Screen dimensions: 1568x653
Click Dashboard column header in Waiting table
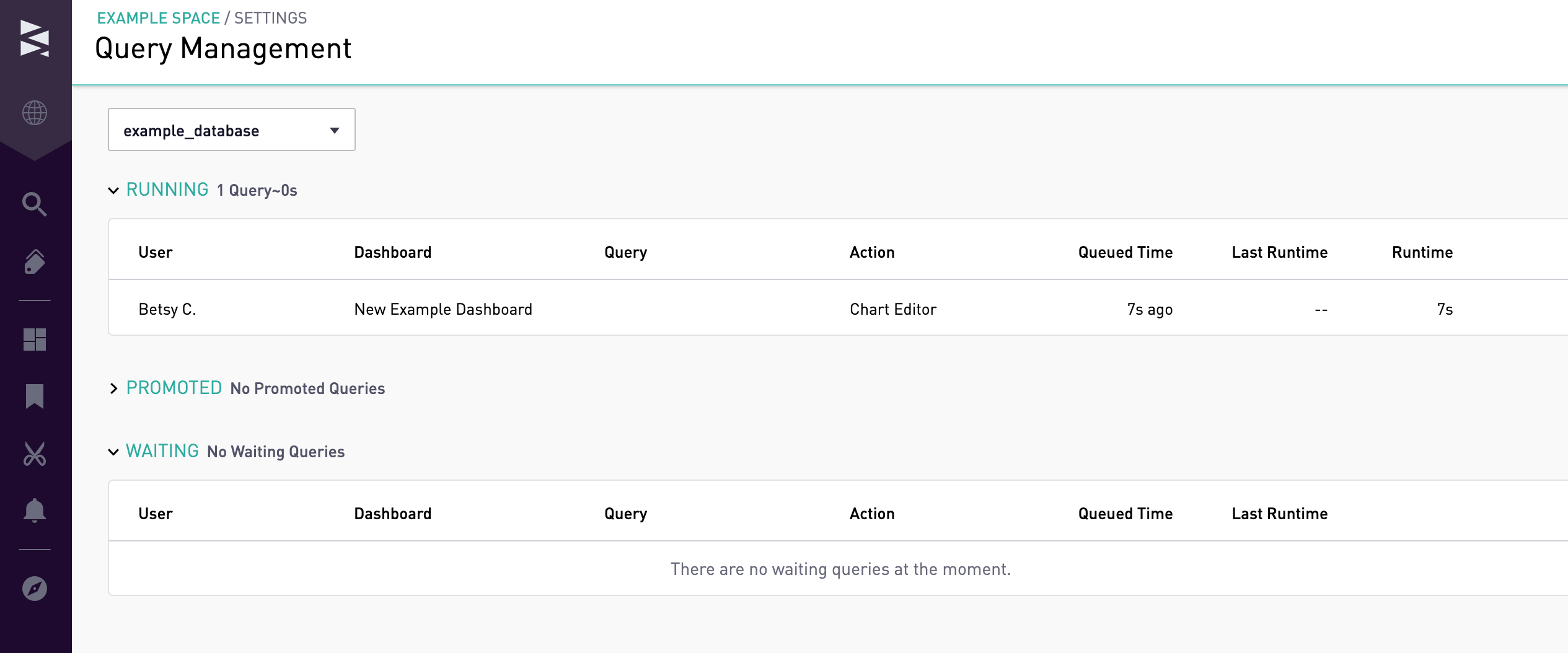(x=393, y=514)
